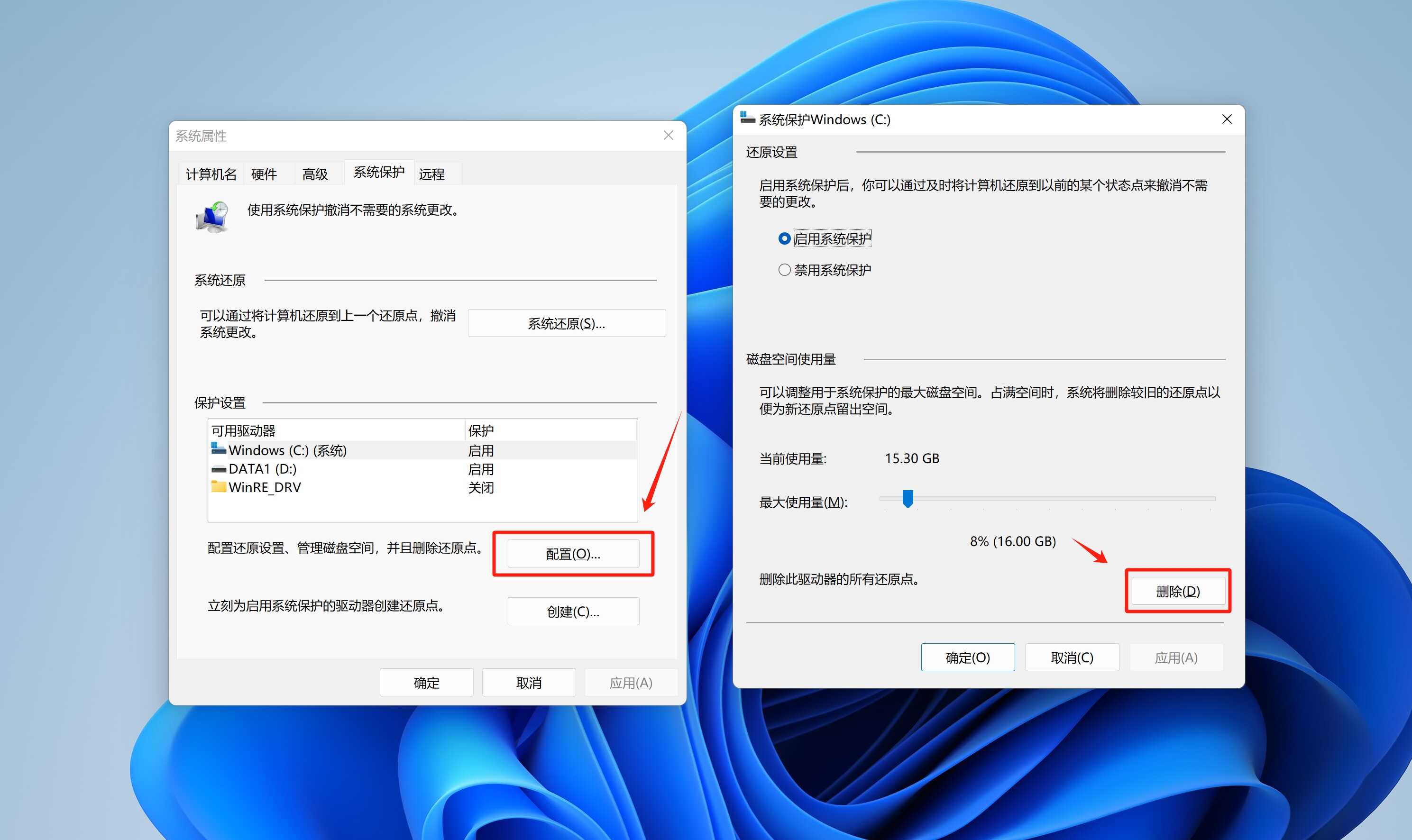Click 删除(D) to delete restore points

(x=1178, y=591)
